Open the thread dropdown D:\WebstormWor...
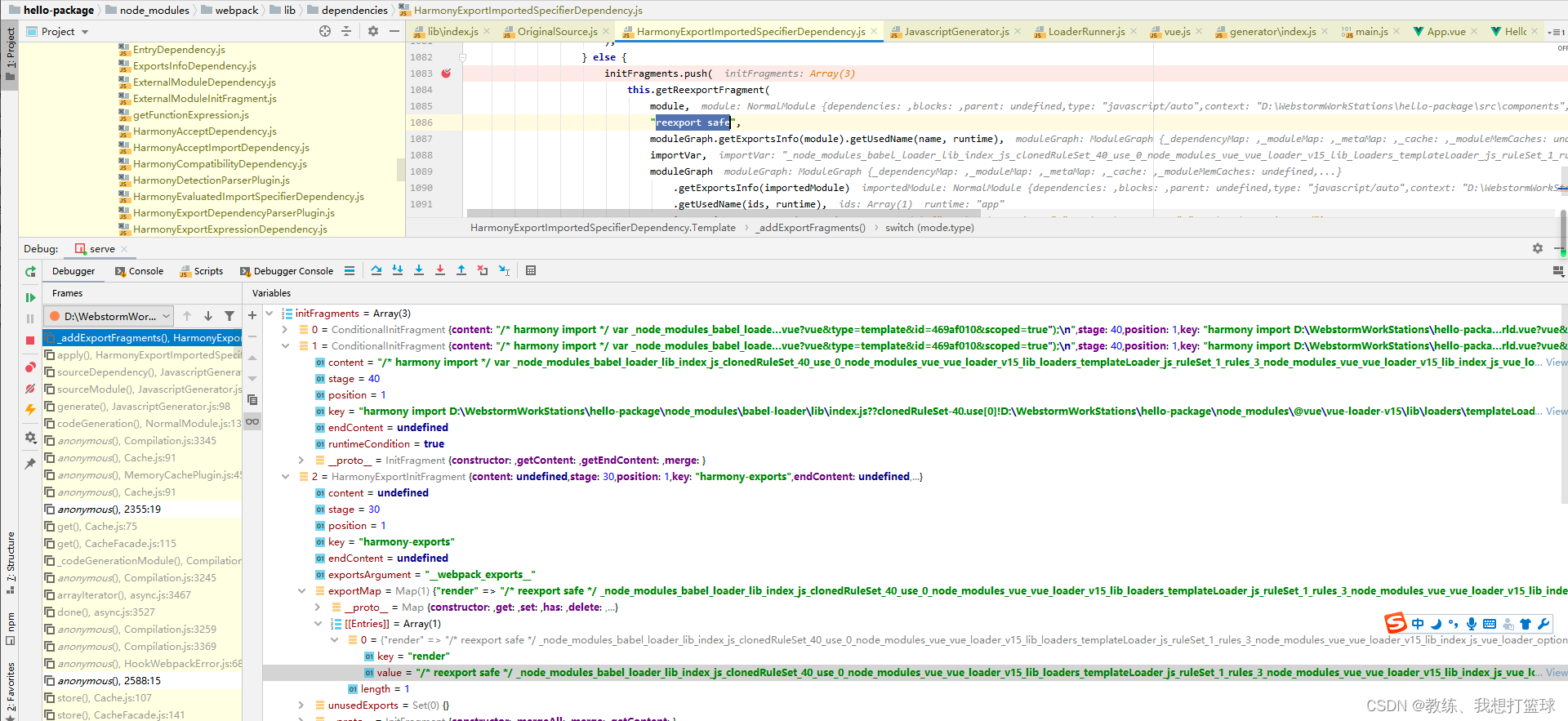1568x721 pixels. (x=109, y=316)
